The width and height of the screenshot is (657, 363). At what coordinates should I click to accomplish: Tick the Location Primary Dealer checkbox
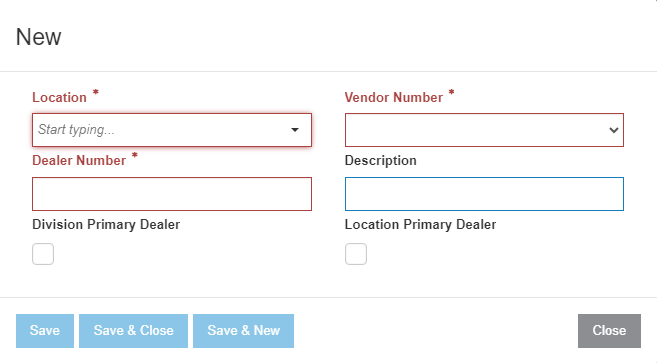pyautogui.click(x=356, y=254)
